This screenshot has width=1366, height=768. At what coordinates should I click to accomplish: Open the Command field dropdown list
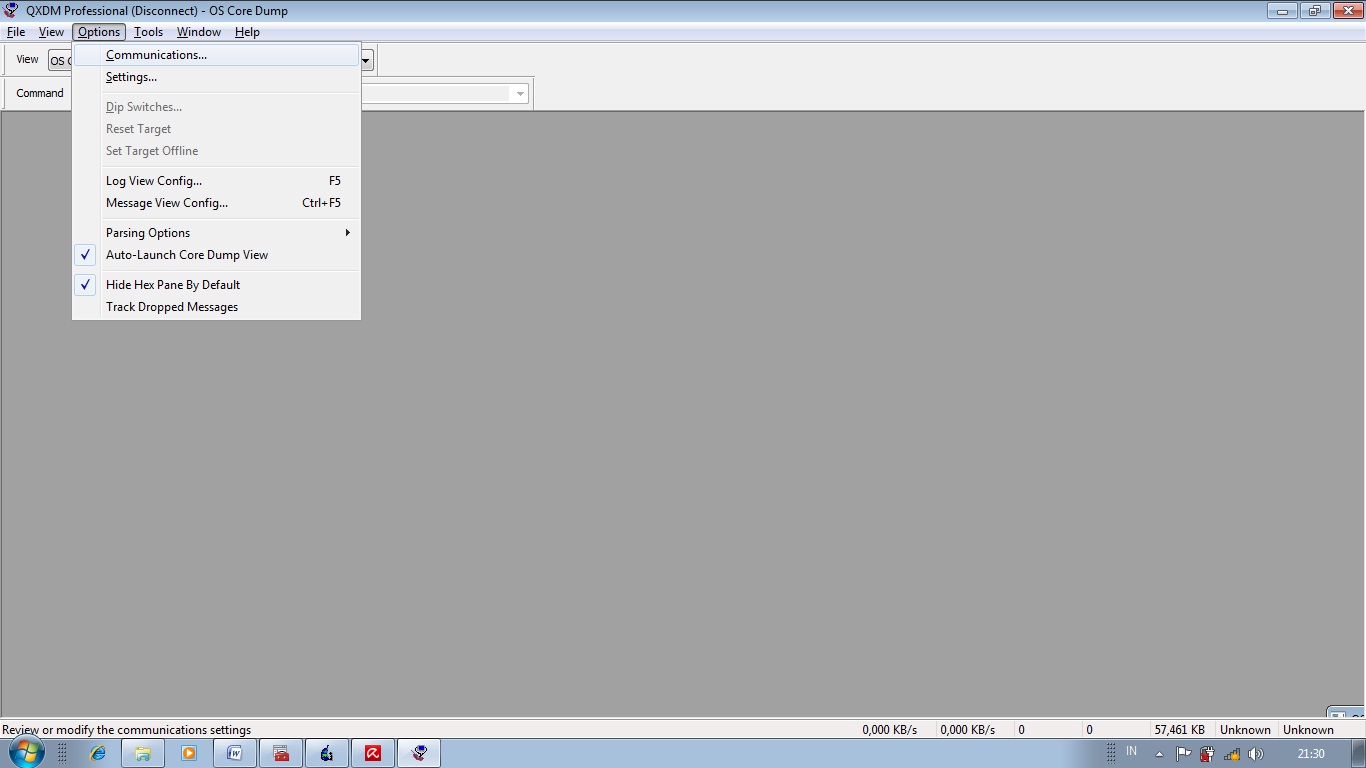520,93
